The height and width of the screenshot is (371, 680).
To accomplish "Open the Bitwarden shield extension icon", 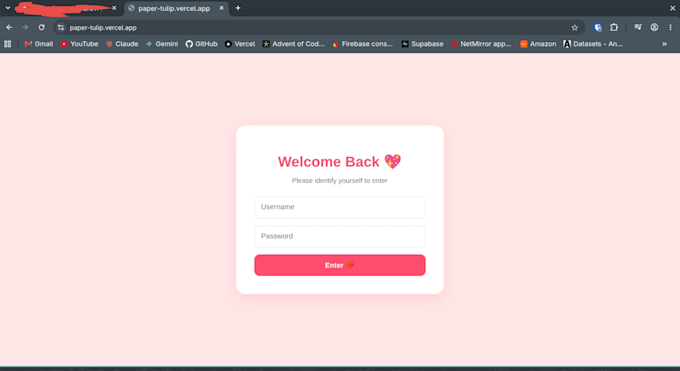I will coord(598,27).
